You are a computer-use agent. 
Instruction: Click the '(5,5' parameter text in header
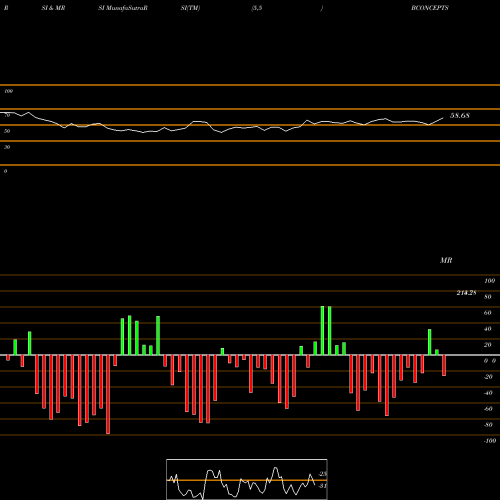click(257, 8)
